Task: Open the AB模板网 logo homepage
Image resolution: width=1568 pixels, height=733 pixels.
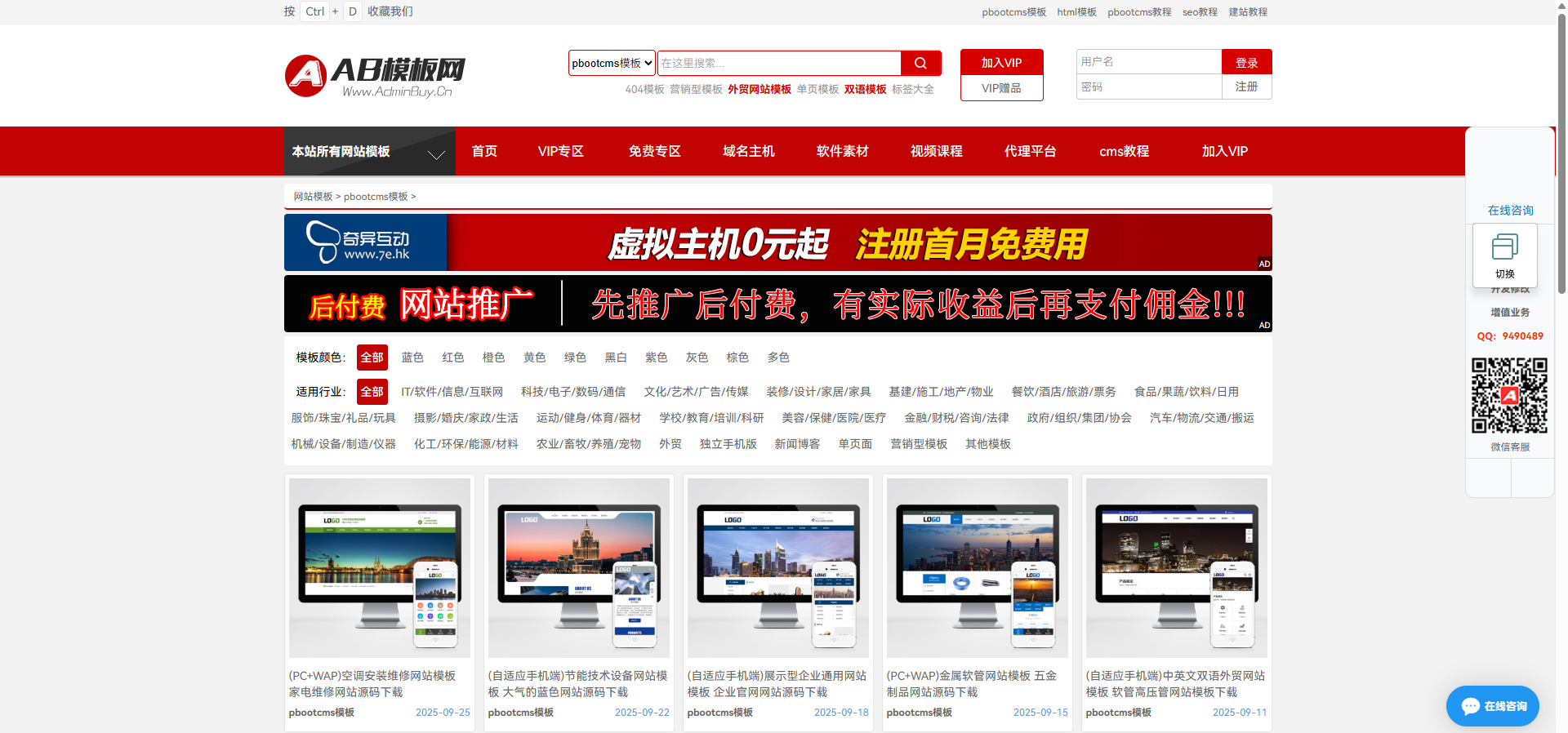Action: (x=375, y=76)
